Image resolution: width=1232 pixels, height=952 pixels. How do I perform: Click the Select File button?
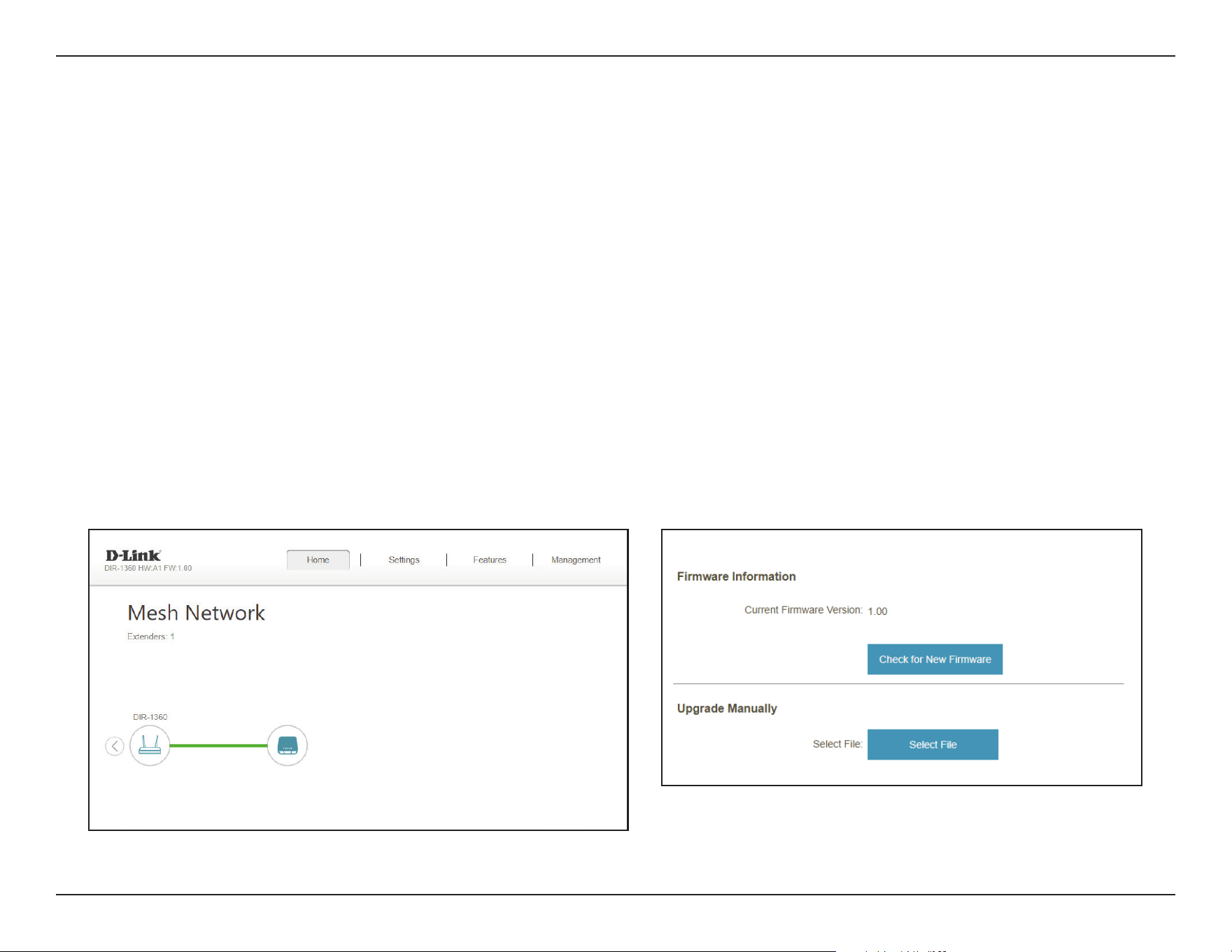point(933,745)
